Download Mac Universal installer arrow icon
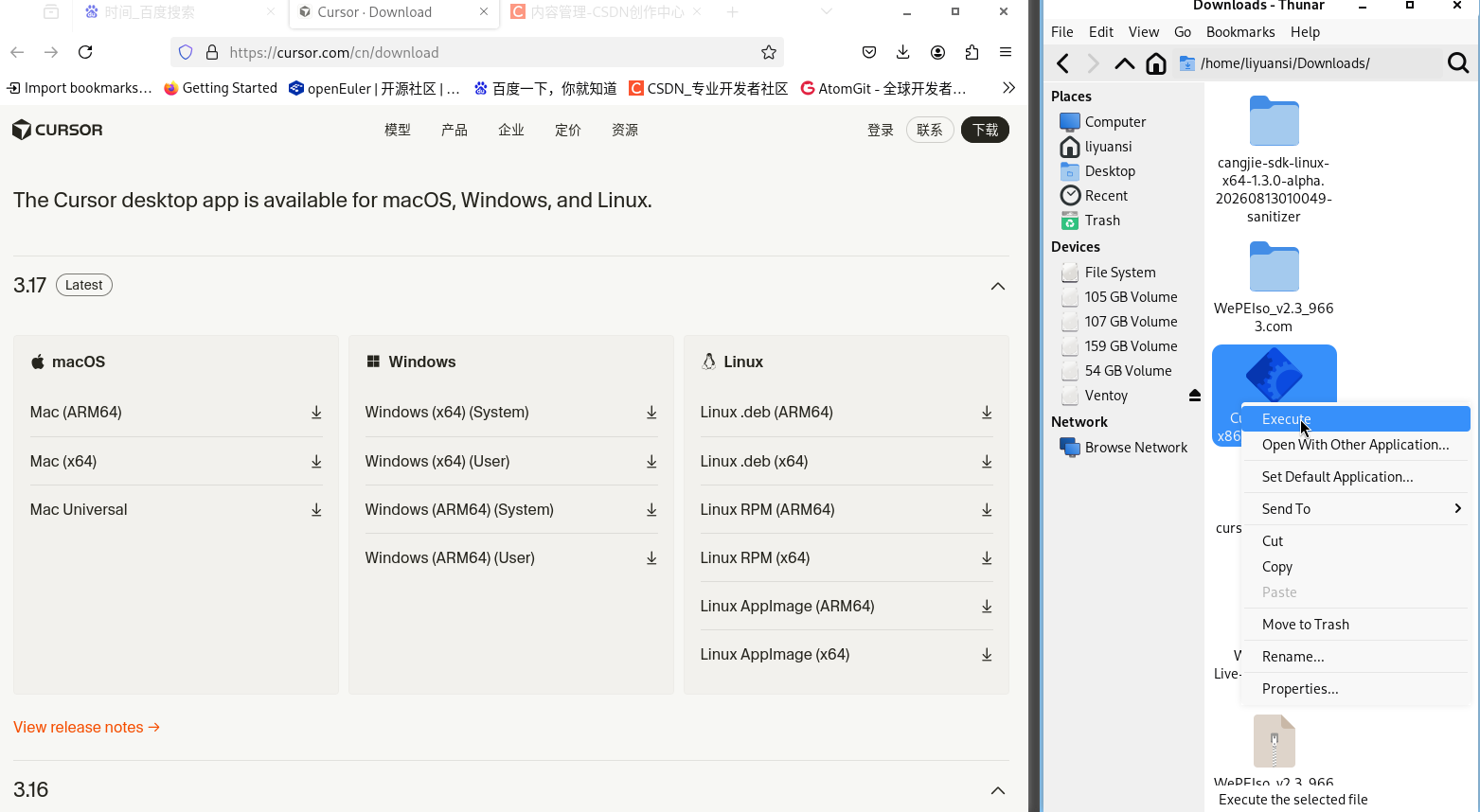This screenshot has width=1480, height=812. (x=316, y=510)
